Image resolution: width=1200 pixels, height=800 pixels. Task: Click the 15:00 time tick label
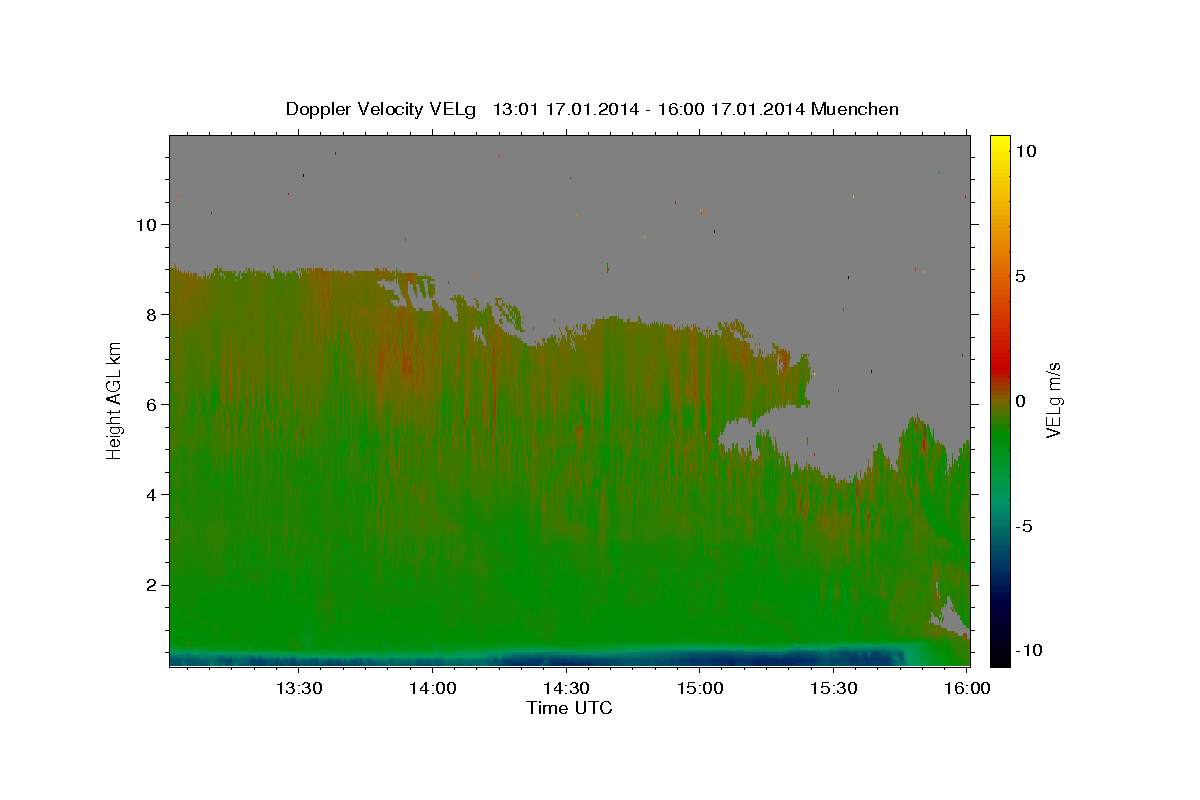700,688
